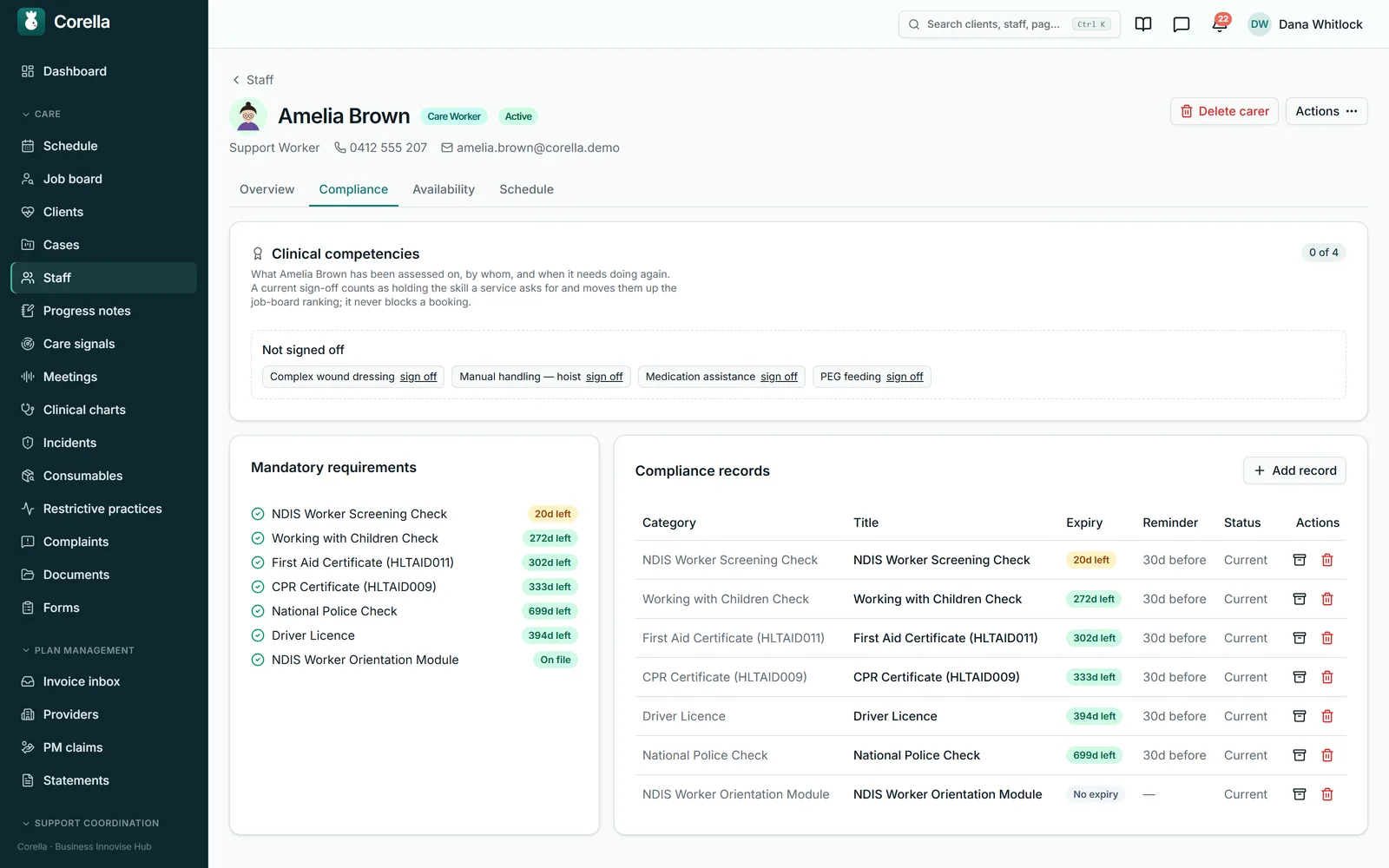Delete the Working with Children Check record

pos(1327,599)
